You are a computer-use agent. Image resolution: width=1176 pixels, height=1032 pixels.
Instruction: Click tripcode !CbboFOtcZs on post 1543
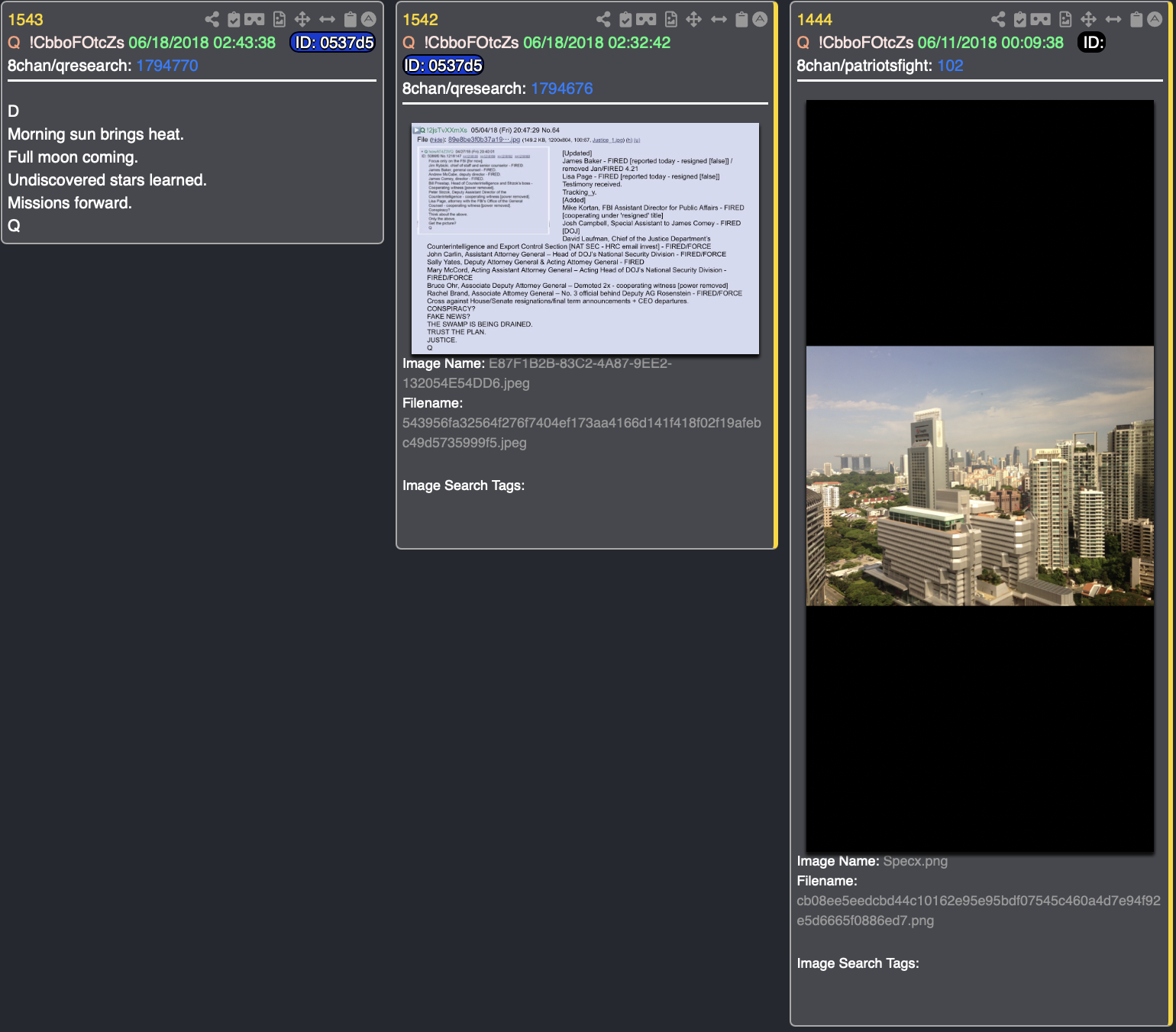77,43
